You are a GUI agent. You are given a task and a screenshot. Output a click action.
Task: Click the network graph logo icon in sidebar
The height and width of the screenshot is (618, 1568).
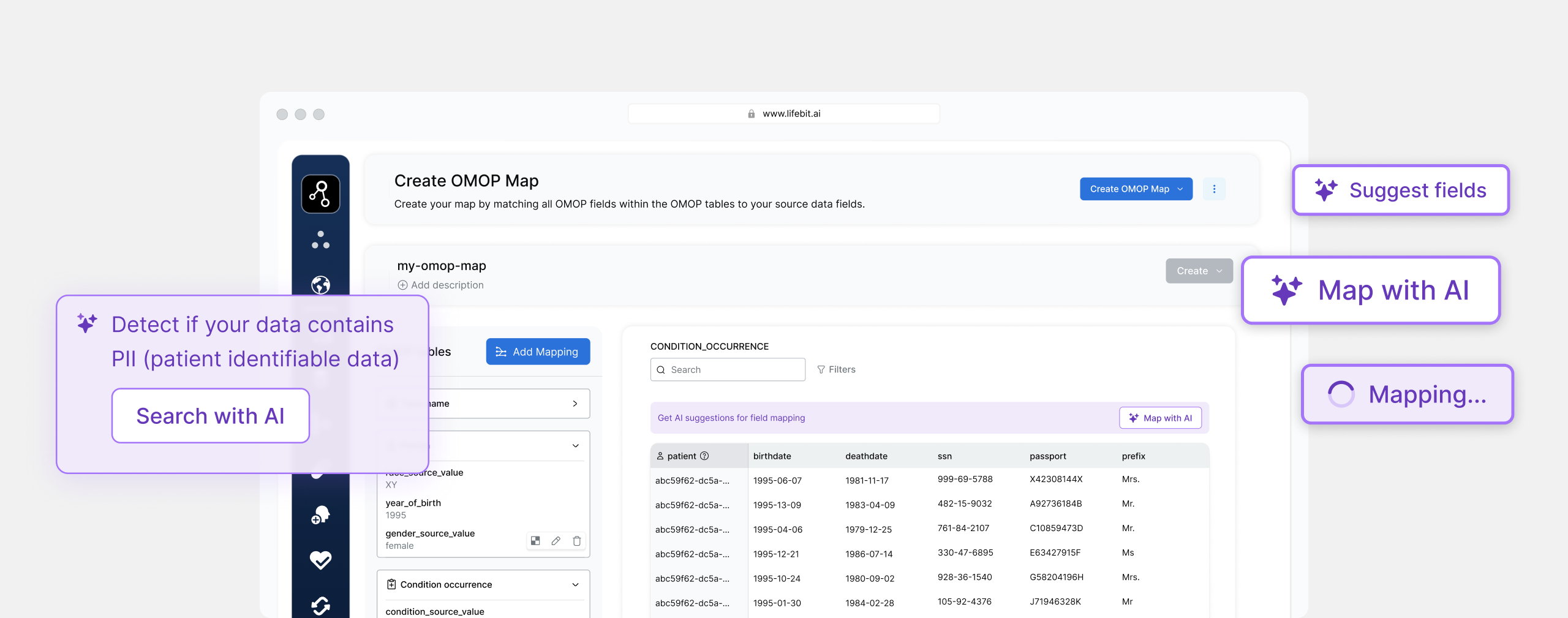320,194
